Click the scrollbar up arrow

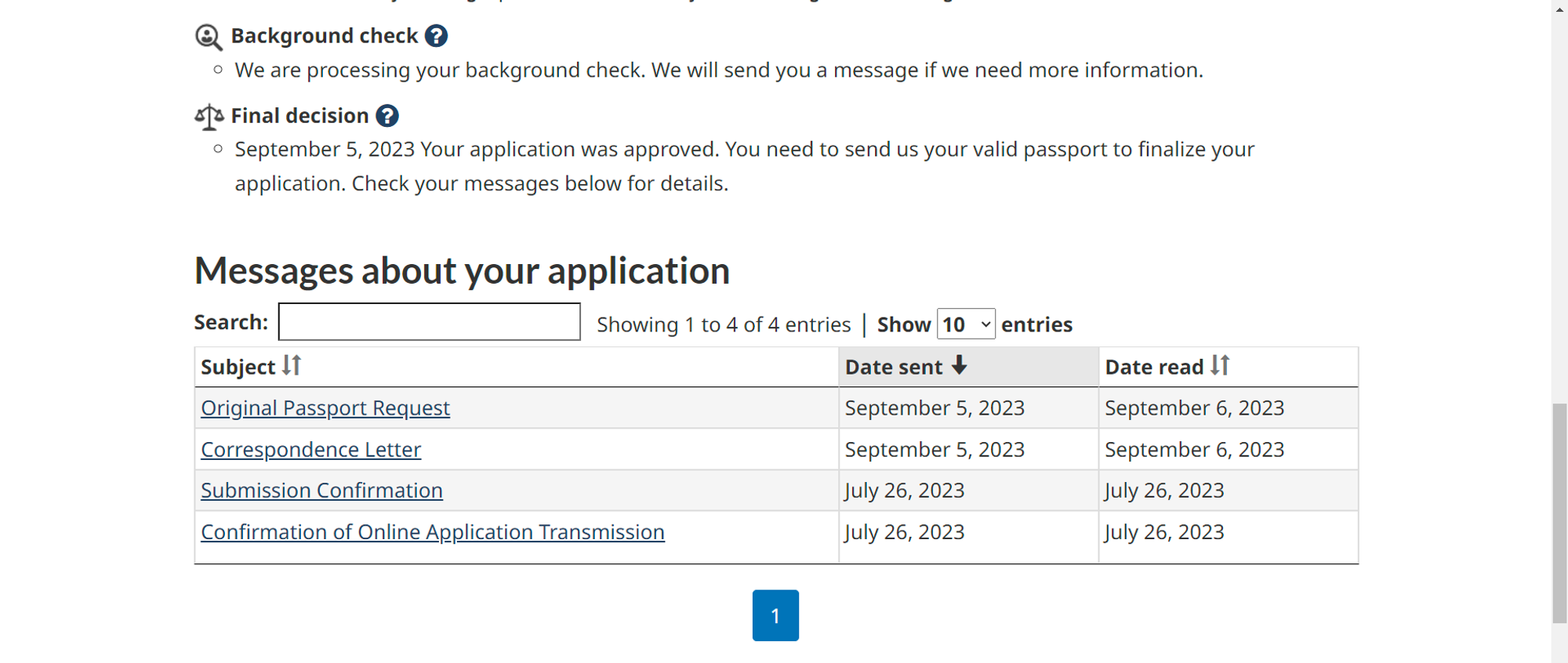click(x=1559, y=6)
